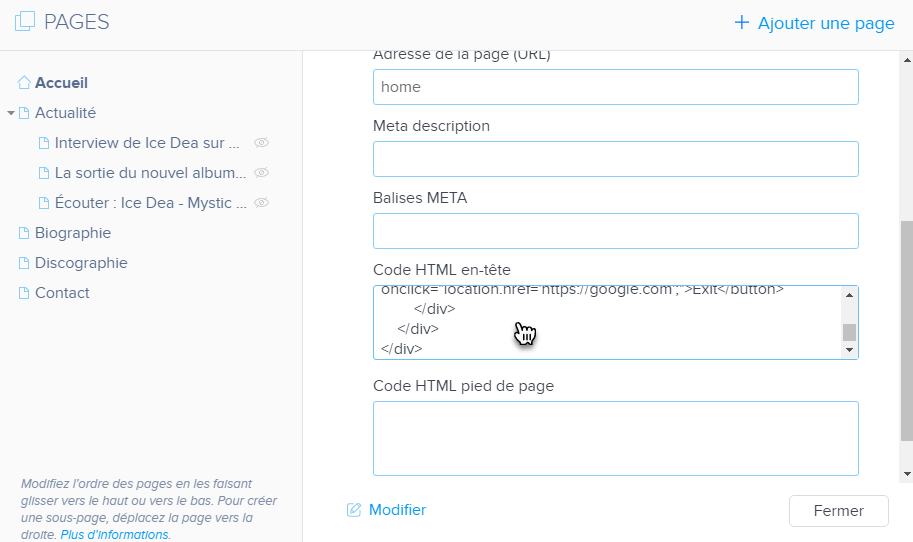913x542 pixels.
Task: Open the Contact page in sidebar
Action: [62, 293]
